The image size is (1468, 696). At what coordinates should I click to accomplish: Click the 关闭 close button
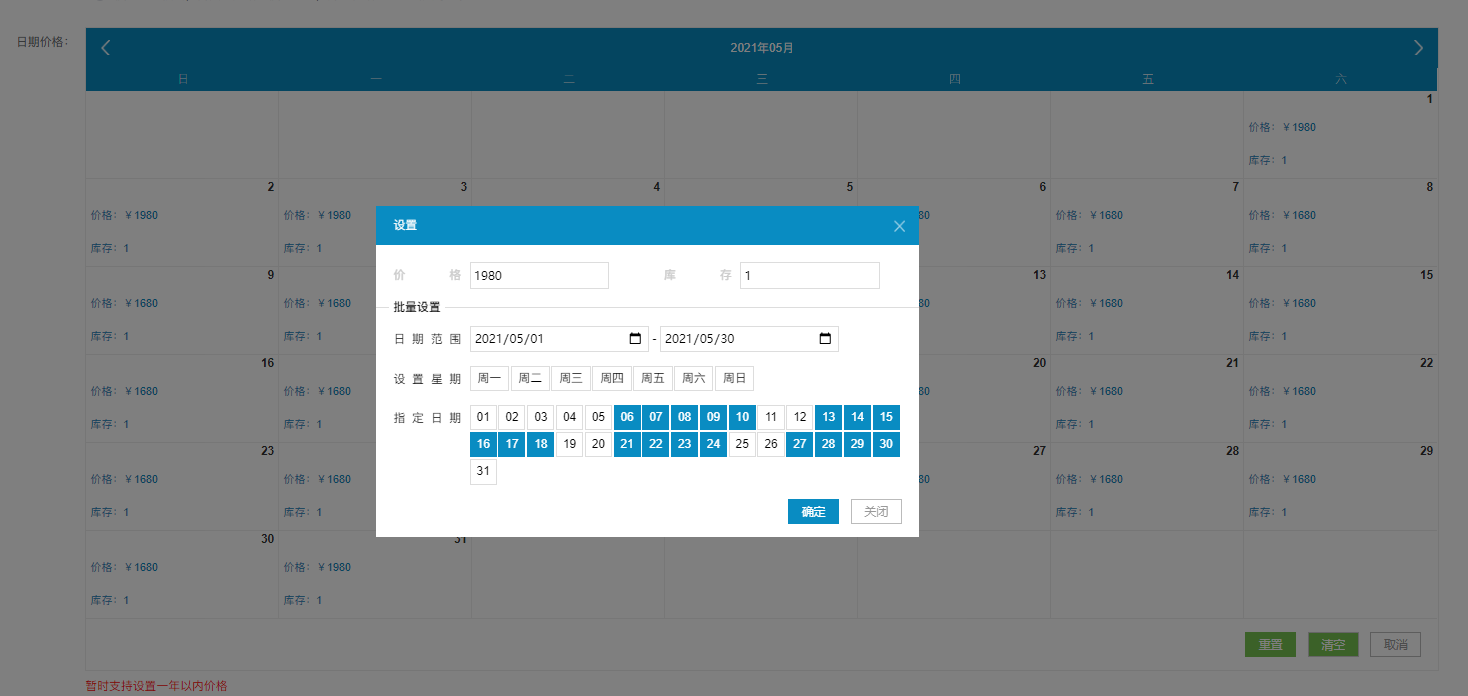876,511
